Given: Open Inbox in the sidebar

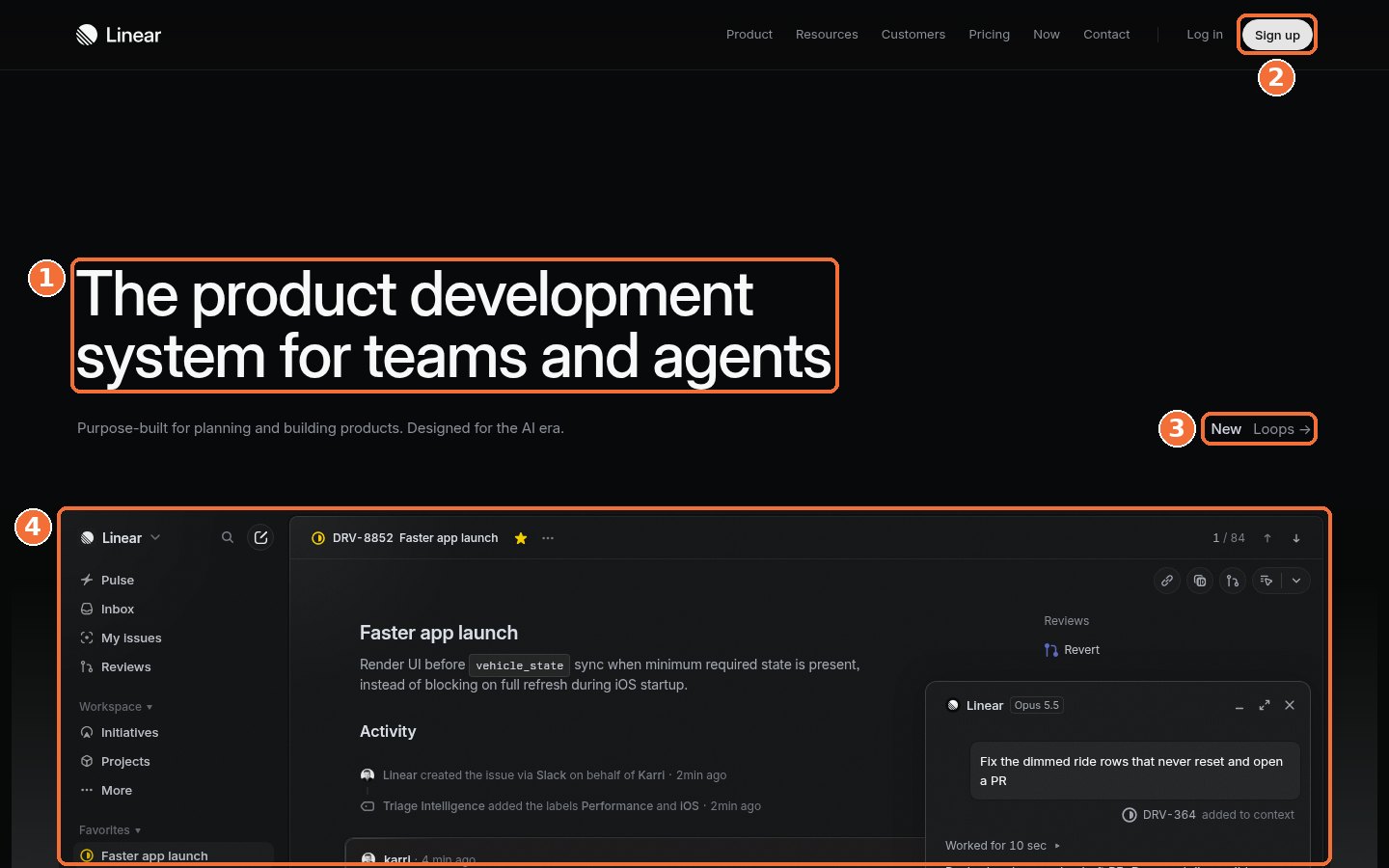Looking at the screenshot, I should click(x=174, y=609).
